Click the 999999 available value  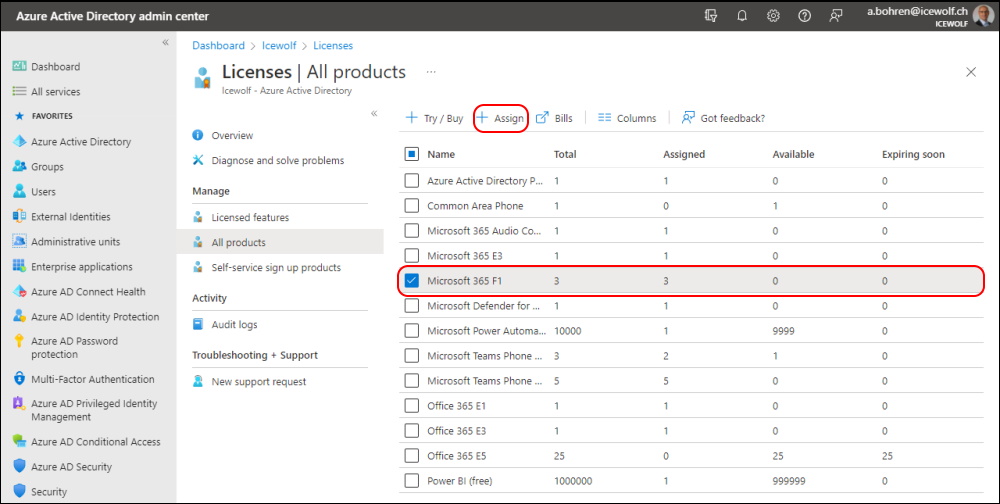[790, 480]
